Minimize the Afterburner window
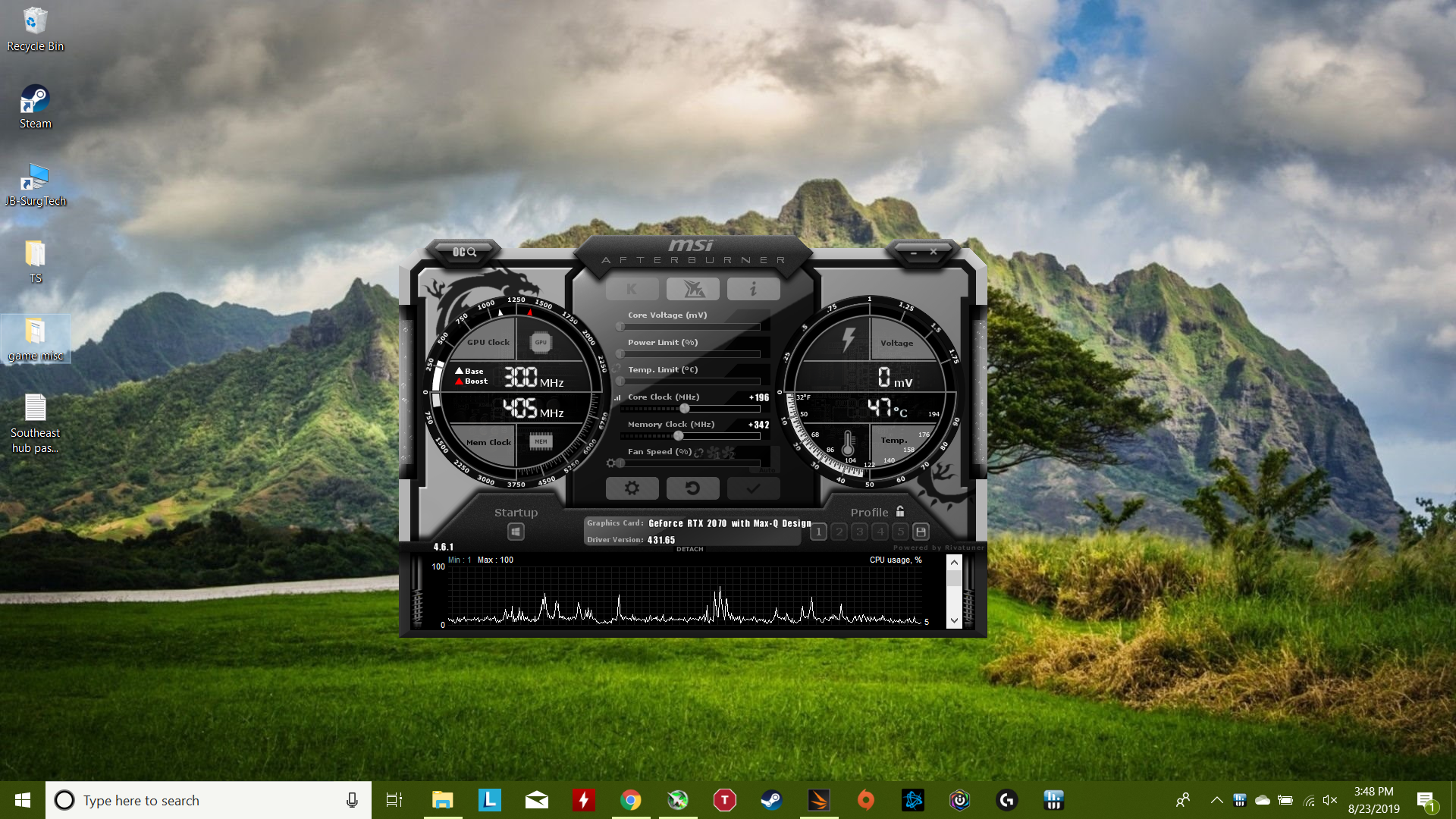 [x=914, y=252]
